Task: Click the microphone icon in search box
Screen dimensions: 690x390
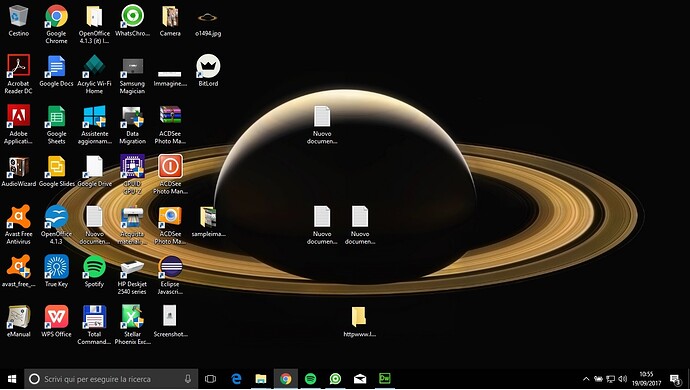Action: 188,379
